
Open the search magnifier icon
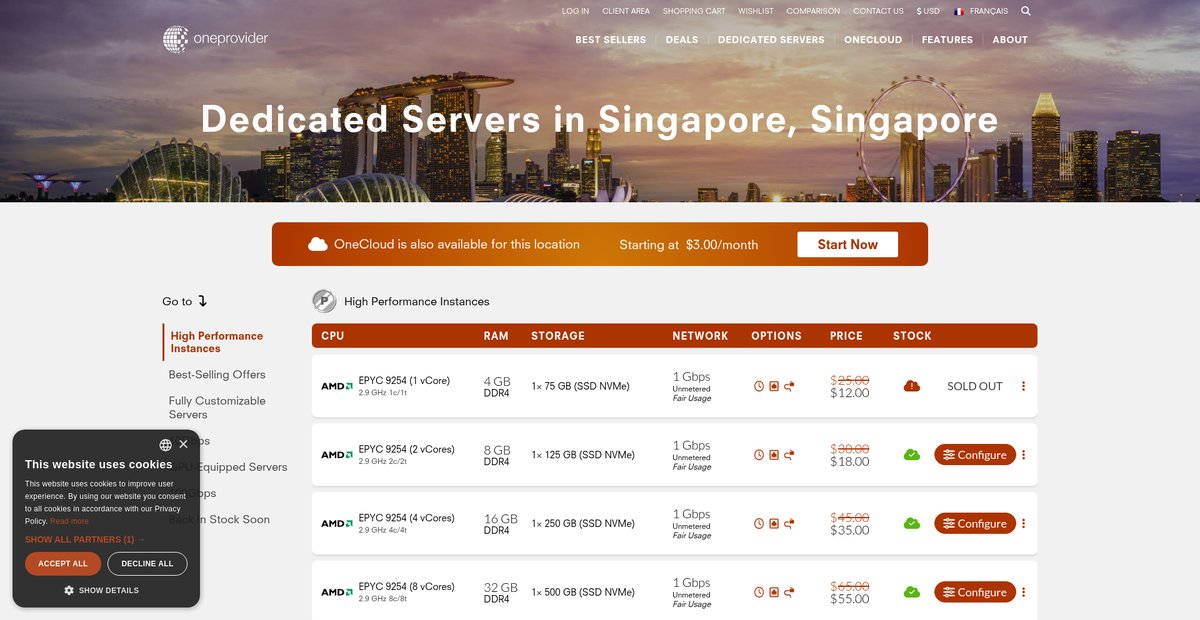pos(1026,11)
